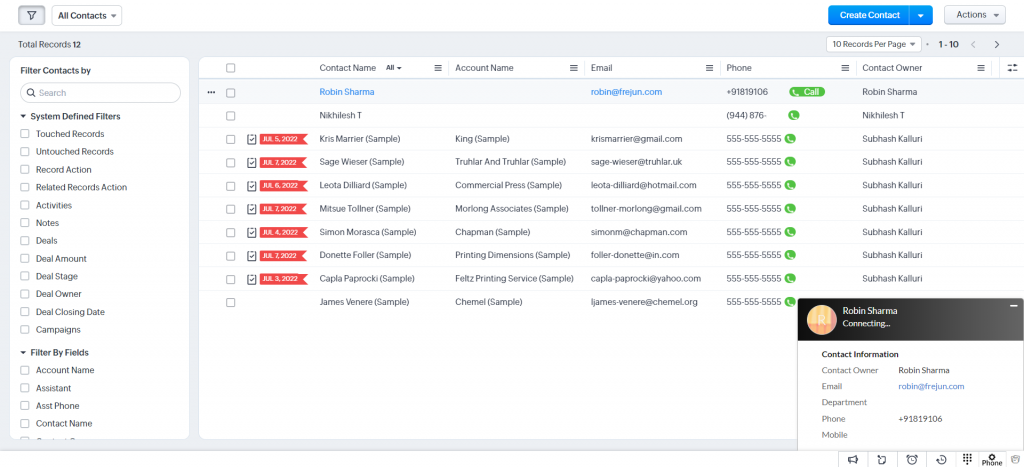Click the Search filters input field
The image size is (1024, 467).
point(101,93)
